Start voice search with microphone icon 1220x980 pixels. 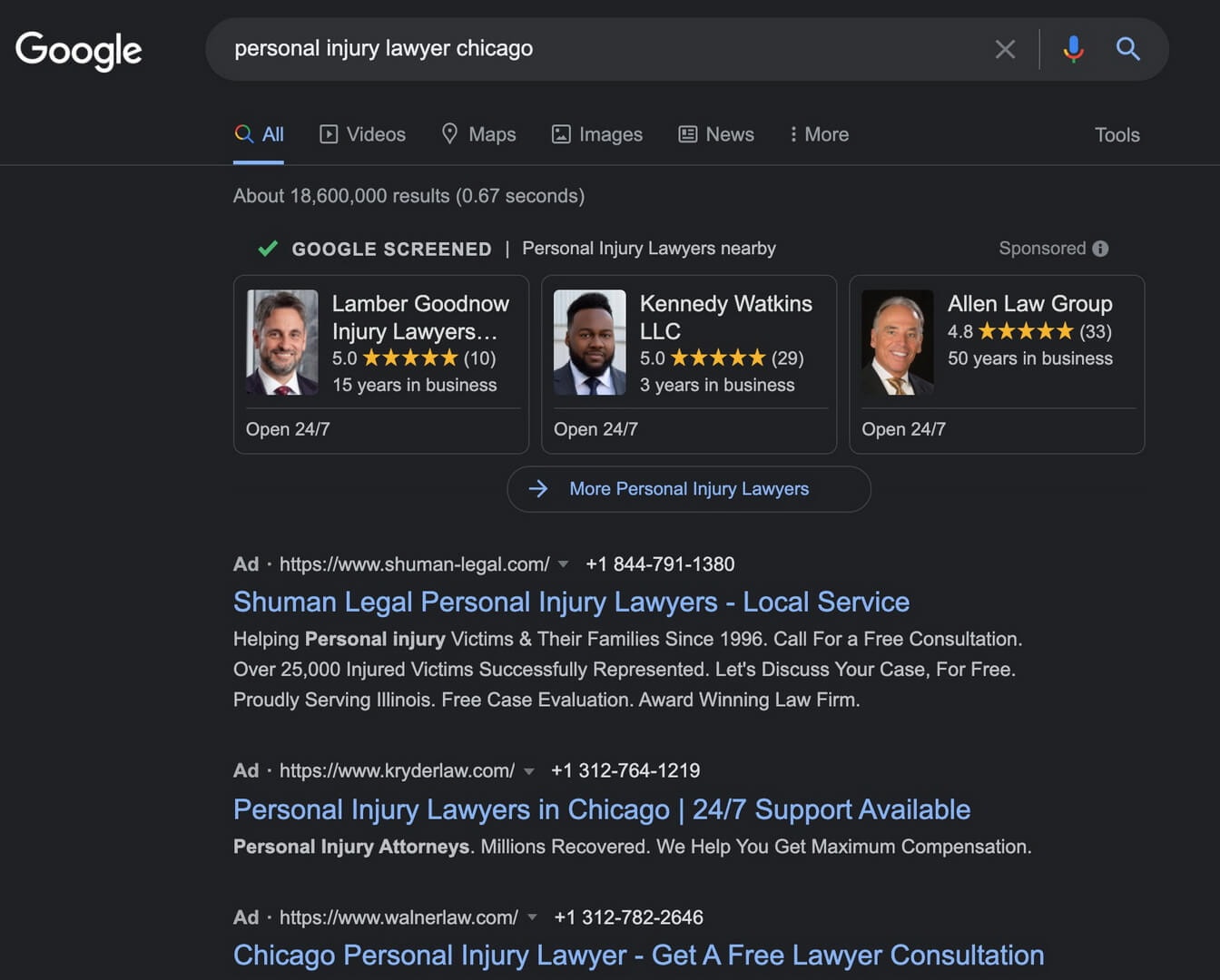[1073, 49]
